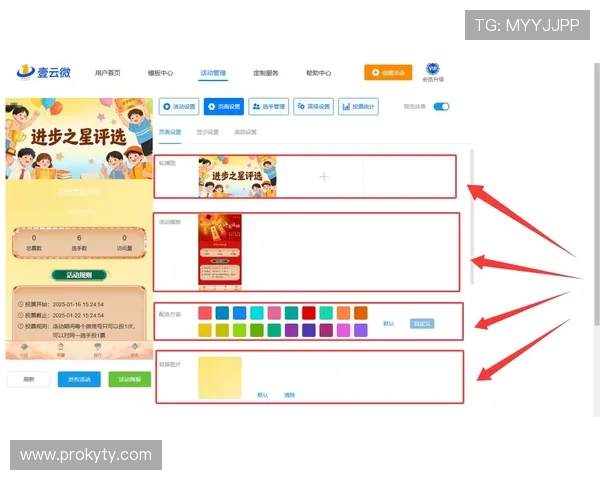The width and height of the screenshot is (600, 480).
Task: Pick the dark orange color swatch
Action: [x=360, y=313]
